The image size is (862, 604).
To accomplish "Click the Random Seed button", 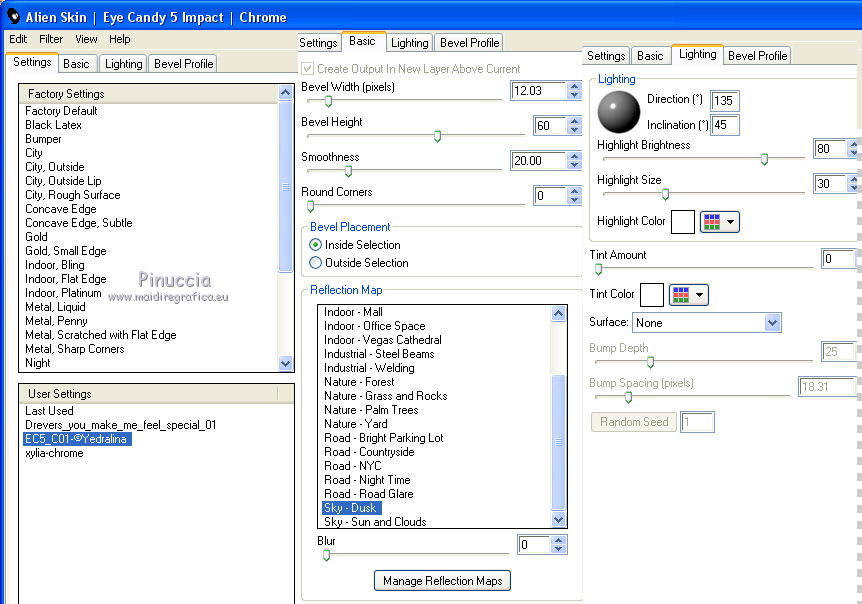I will pos(634,422).
